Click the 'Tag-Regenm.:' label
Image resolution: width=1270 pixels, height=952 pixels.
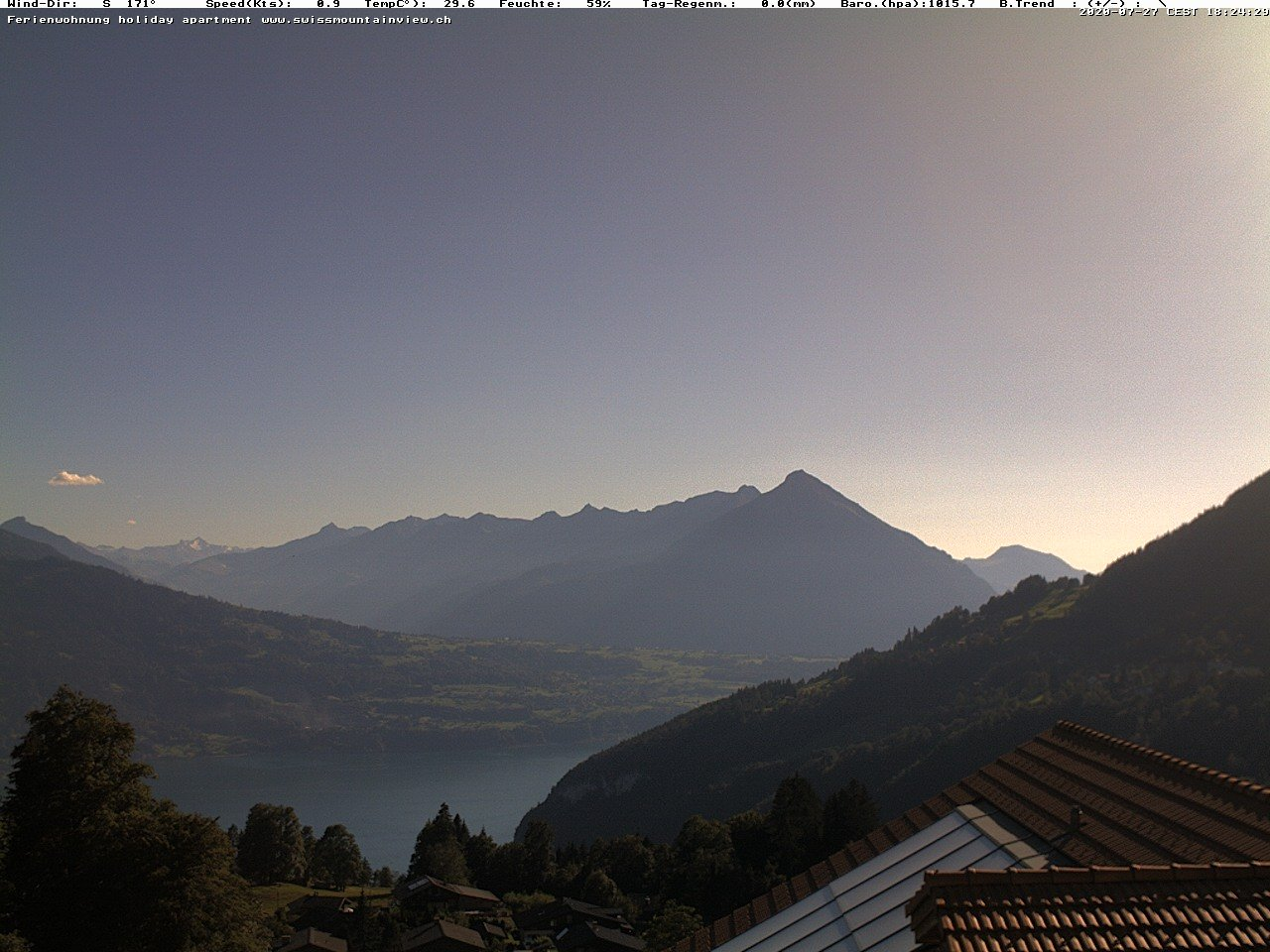pos(689,4)
